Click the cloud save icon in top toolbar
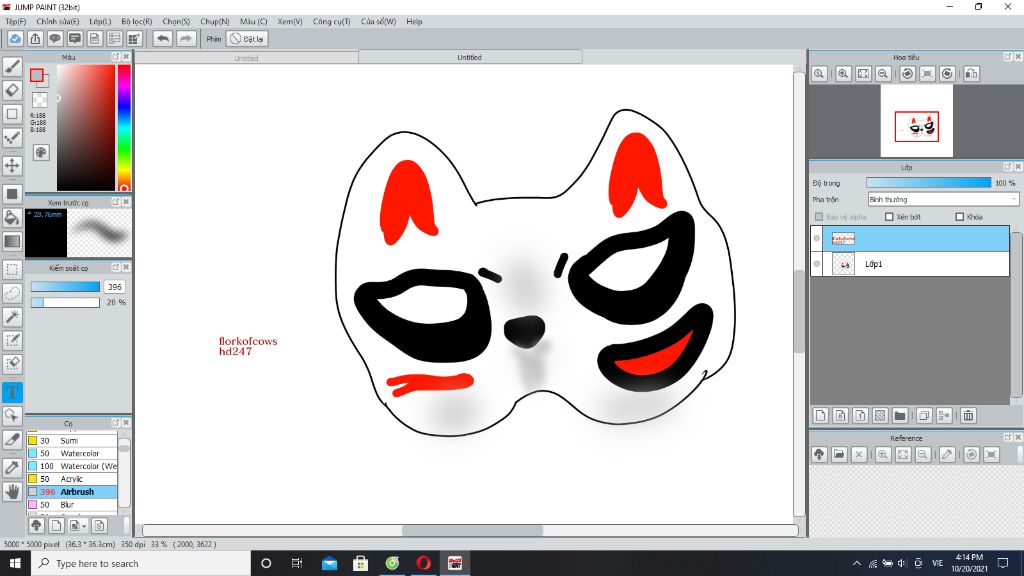The image size is (1024, 576). (x=15, y=39)
